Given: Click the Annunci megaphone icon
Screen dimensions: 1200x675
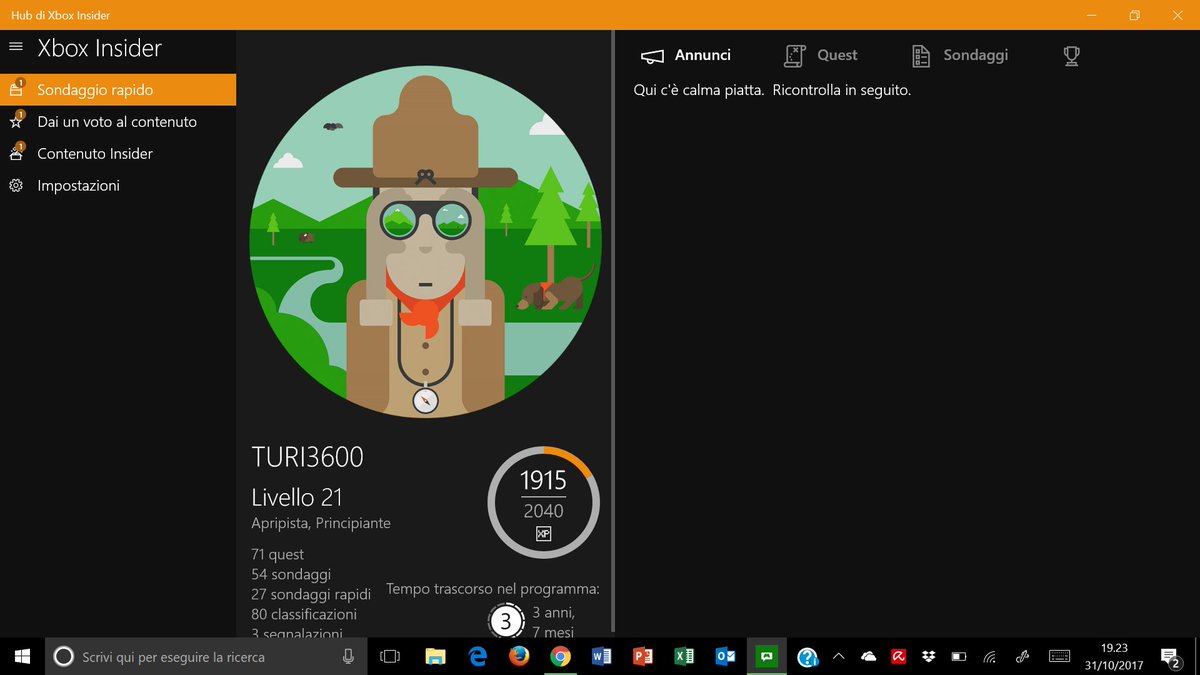Looking at the screenshot, I should coord(652,56).
